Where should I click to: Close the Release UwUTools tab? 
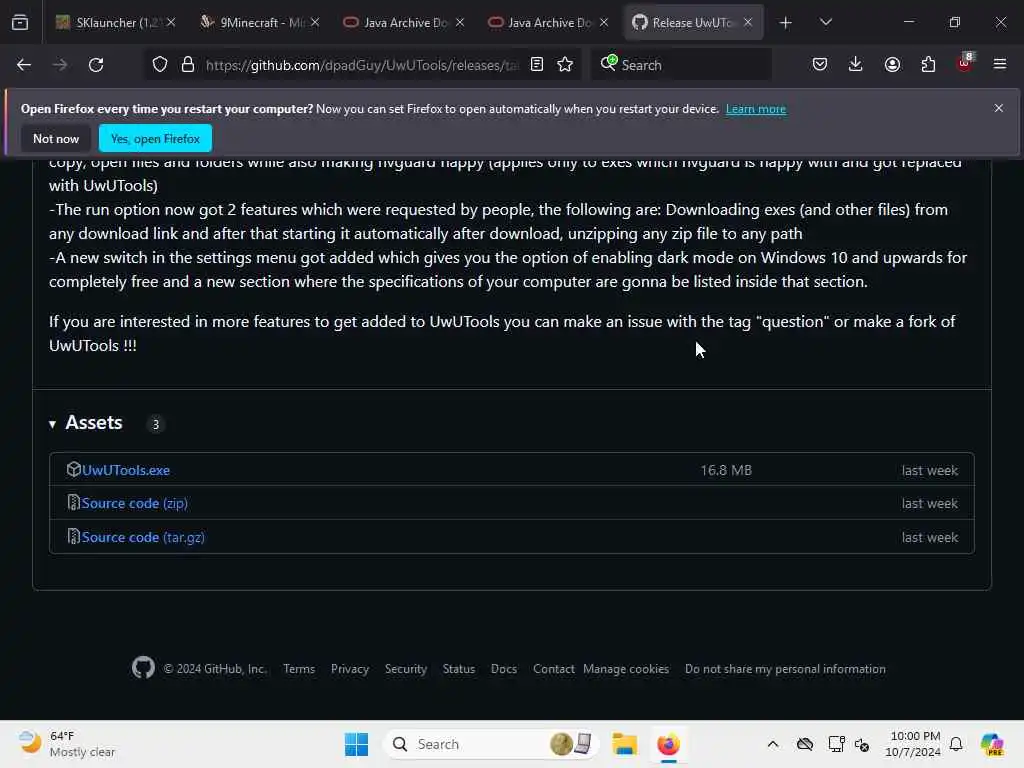pyautogui.click(x=748, y=23)
